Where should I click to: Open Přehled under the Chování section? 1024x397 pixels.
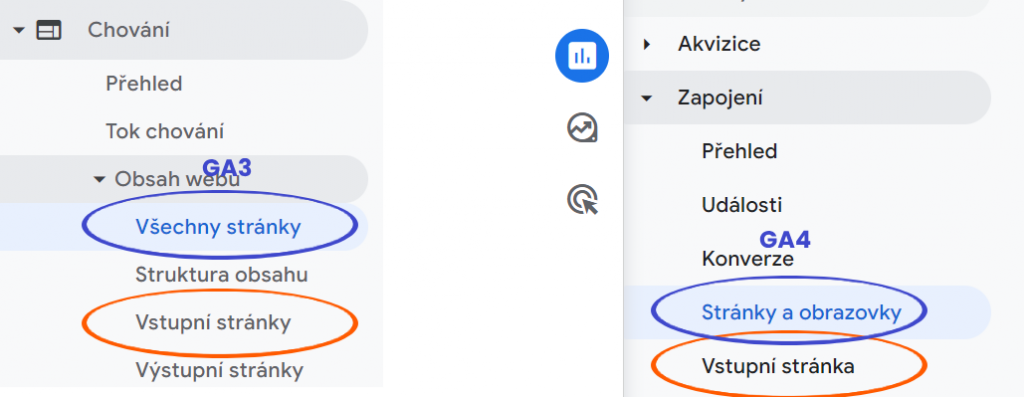click(144, 84)
